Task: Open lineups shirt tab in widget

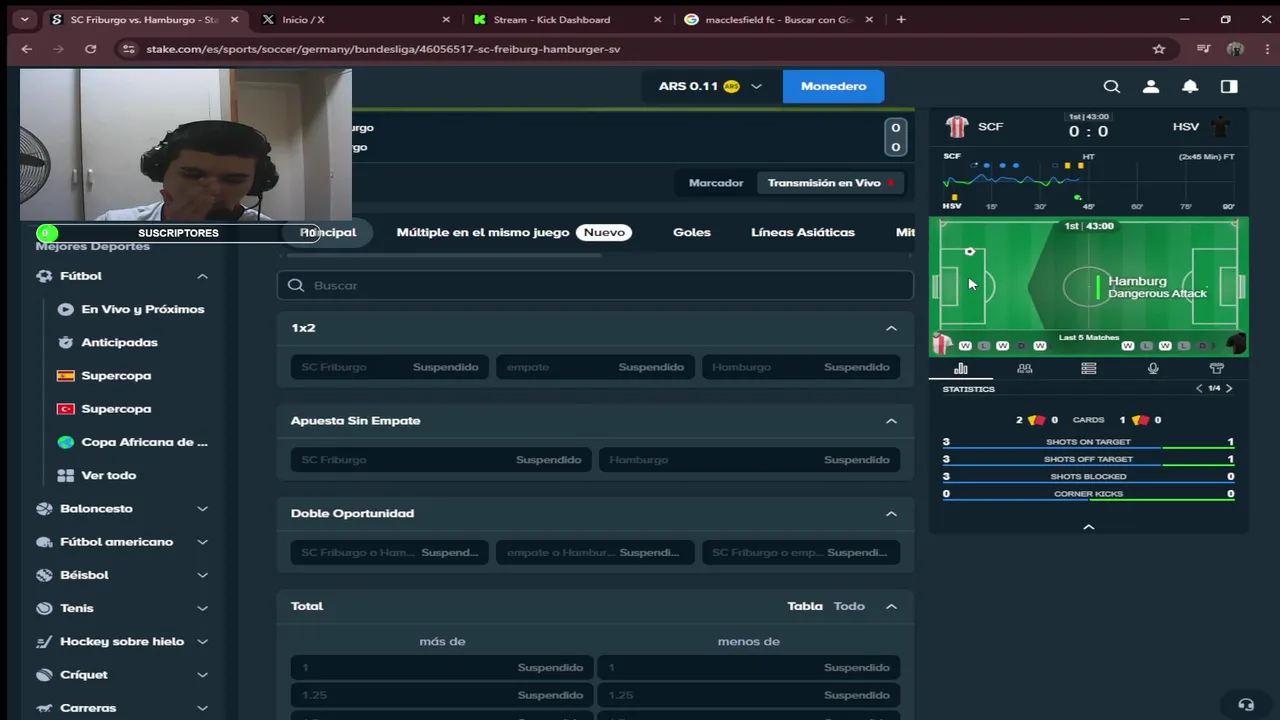Action: [x=1217, y=369]
